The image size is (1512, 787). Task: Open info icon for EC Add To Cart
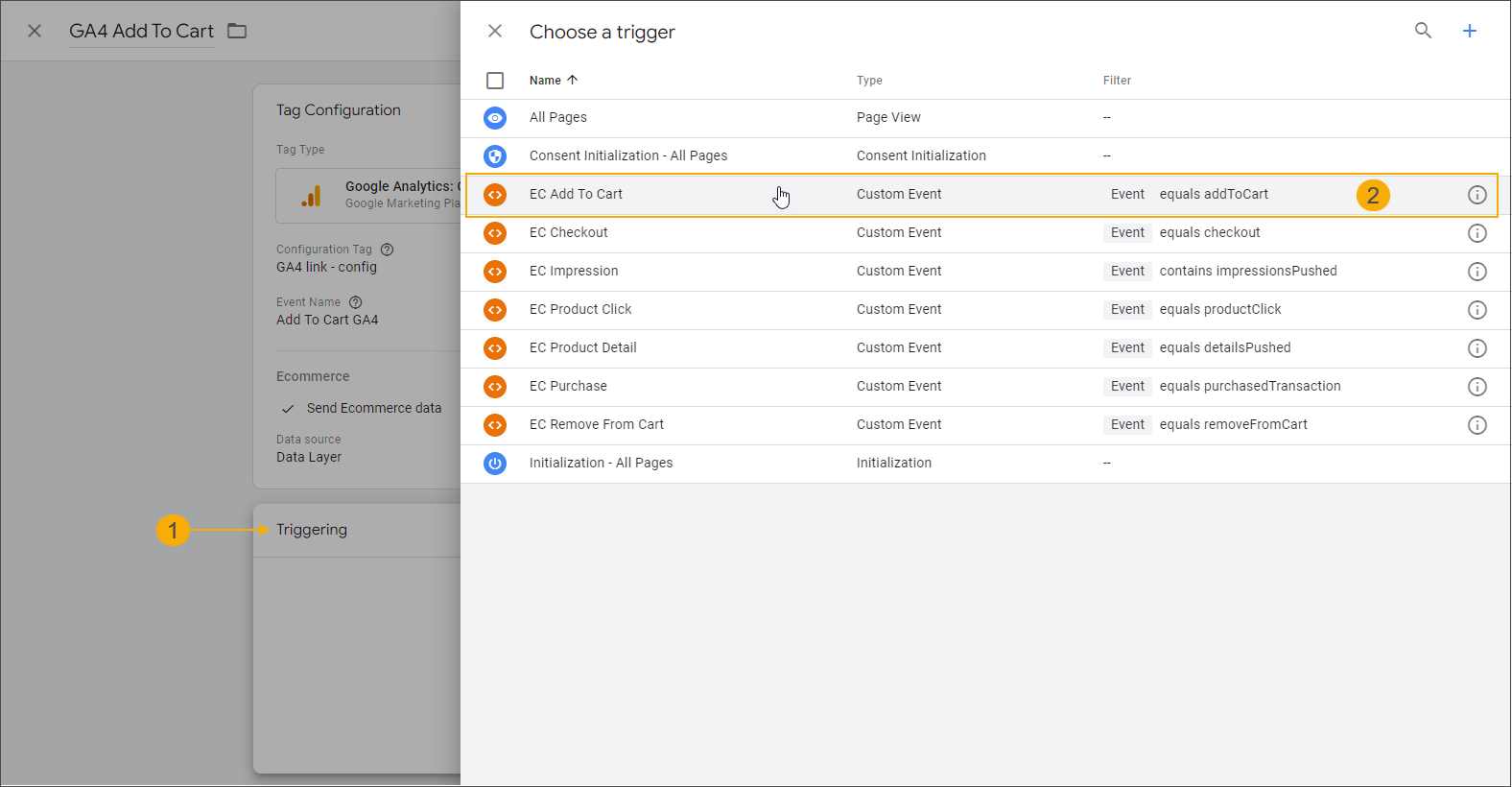1477,195
